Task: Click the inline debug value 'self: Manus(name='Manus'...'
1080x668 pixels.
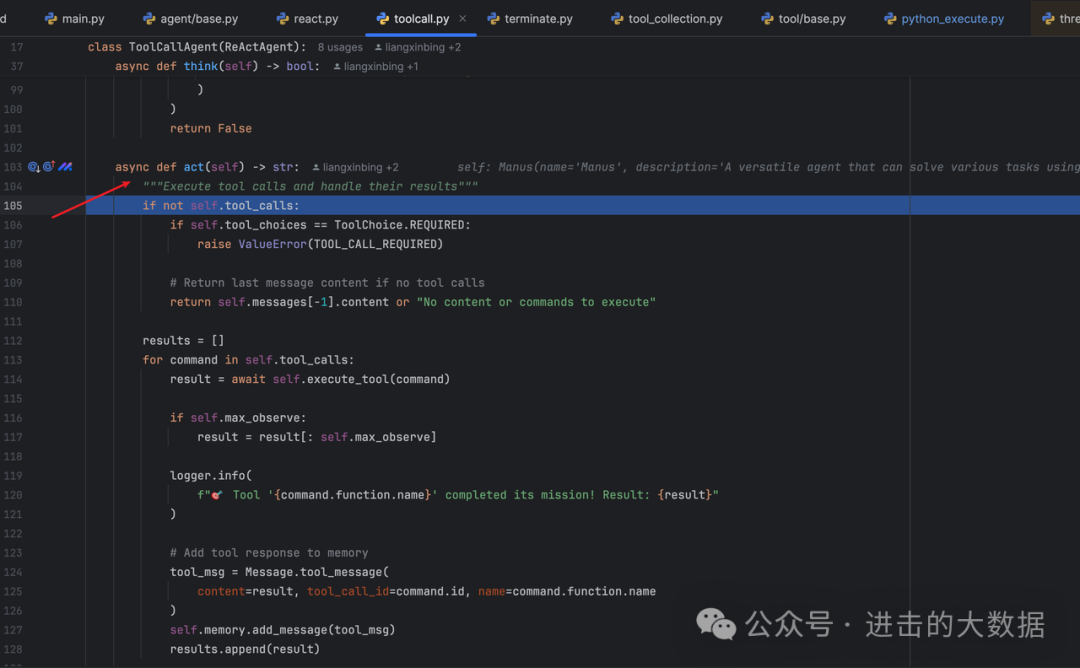Action: (x=768, y=167)
